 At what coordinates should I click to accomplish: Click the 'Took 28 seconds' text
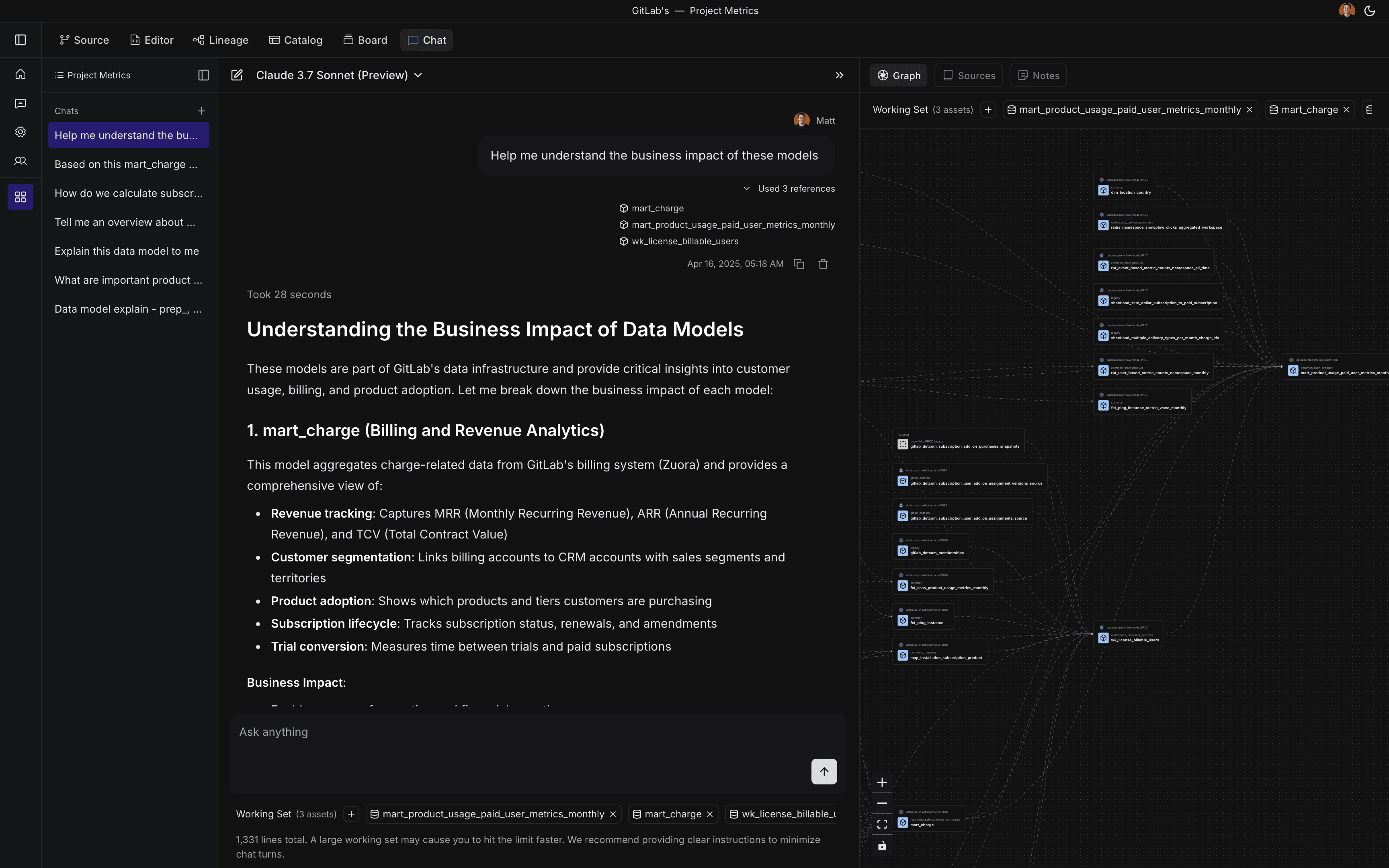pyautogui.click(x=289, y=295)
